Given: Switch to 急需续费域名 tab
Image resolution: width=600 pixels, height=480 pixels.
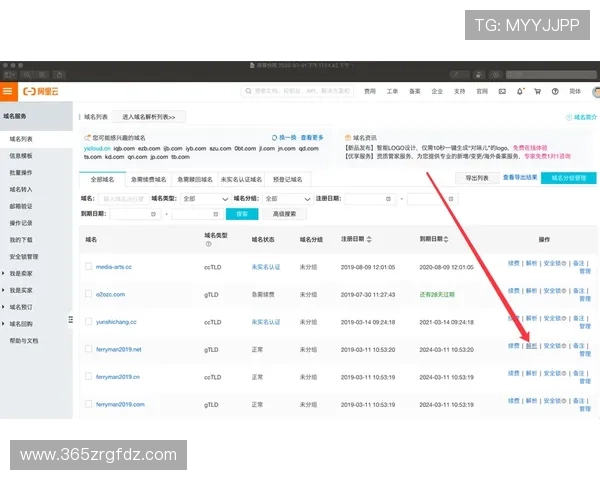Looking at the screenshot, I should [x=148, y=179].
